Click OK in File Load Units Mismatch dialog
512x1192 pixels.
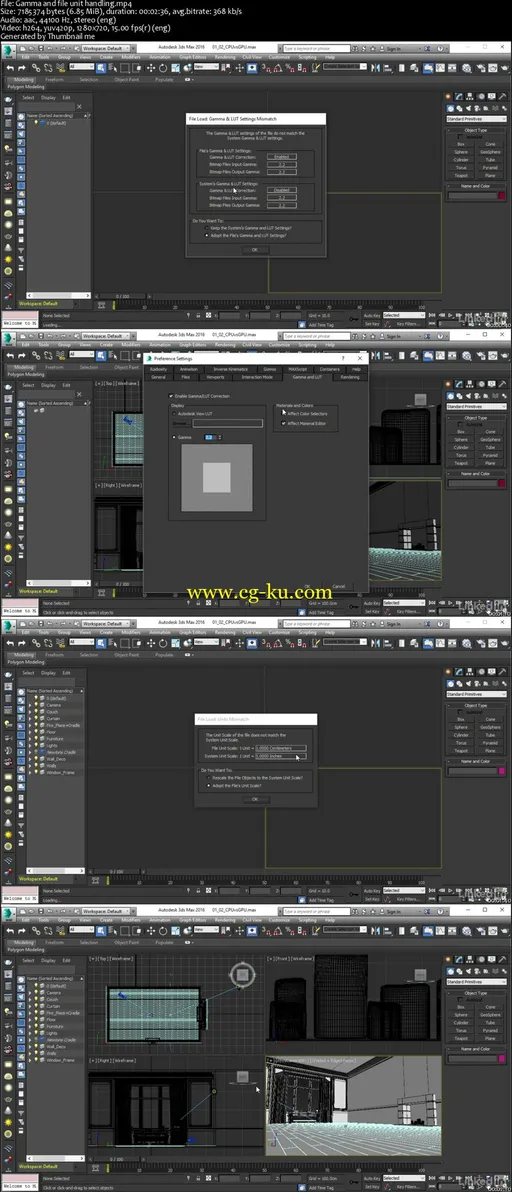point(254,799)
